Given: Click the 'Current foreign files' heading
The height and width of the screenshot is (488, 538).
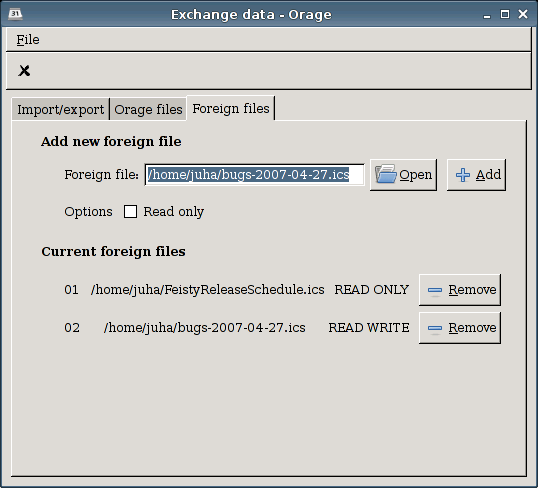Looking at the screenshot, I should (x=113, y=252).
